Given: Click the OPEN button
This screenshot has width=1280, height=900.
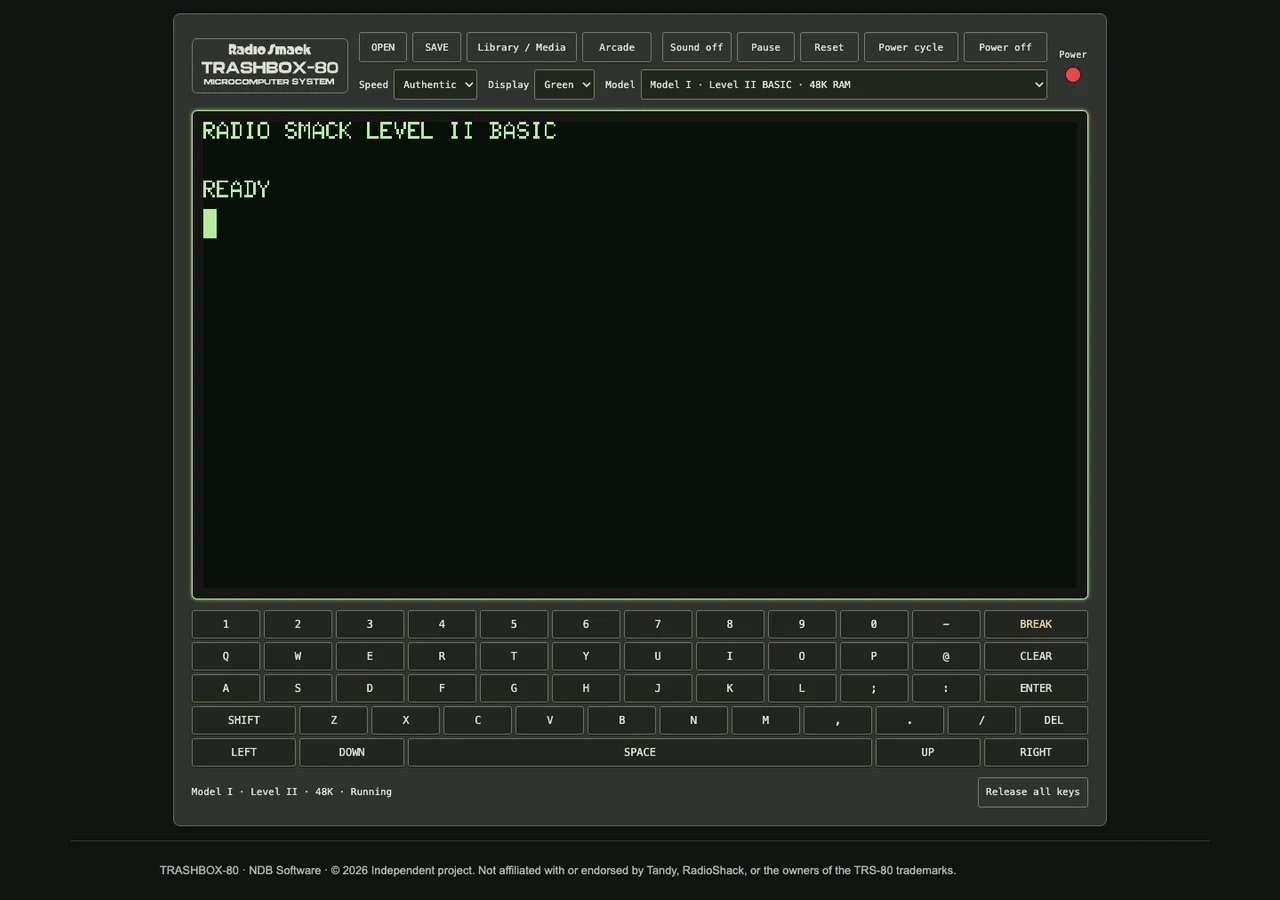Looking at the screenshot, I should pos(383,47).
